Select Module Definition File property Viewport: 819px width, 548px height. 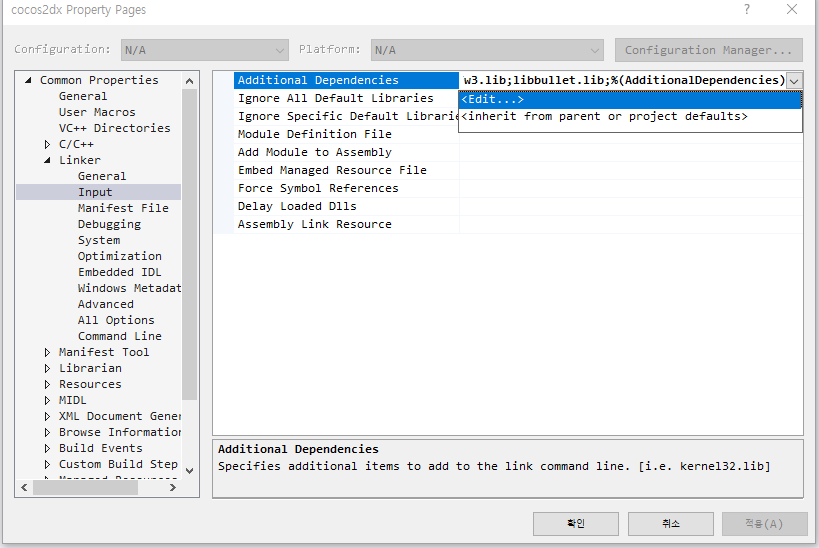(346, 134)
